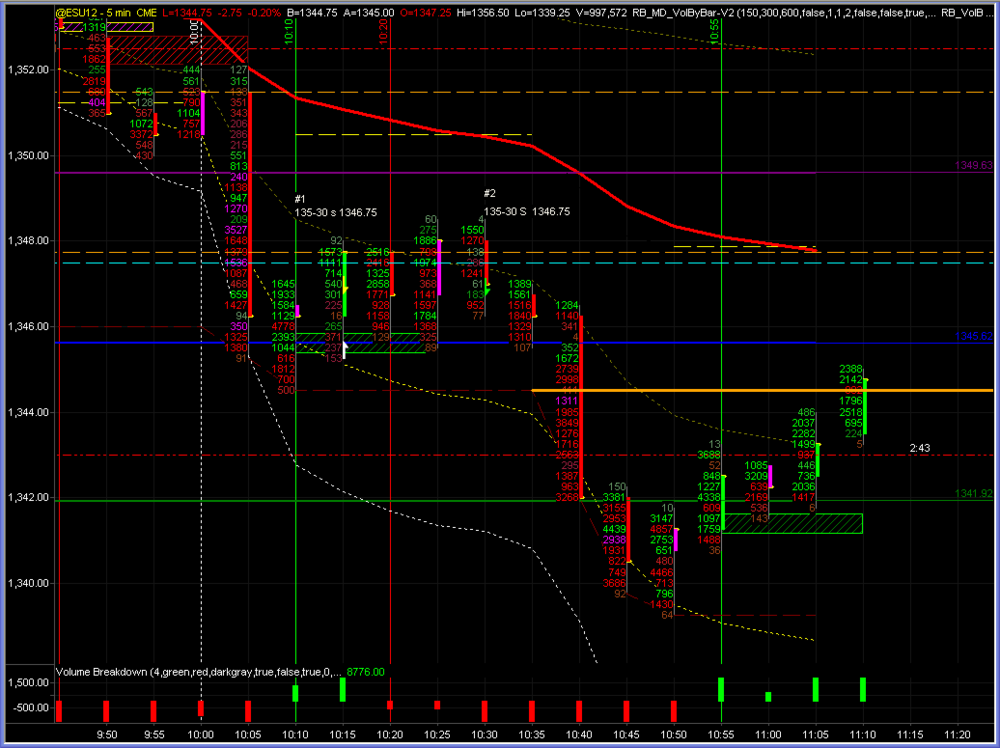Click the 1,342.00 price axis label
The height and width of the screenshot is (748, 1000).
28,498
